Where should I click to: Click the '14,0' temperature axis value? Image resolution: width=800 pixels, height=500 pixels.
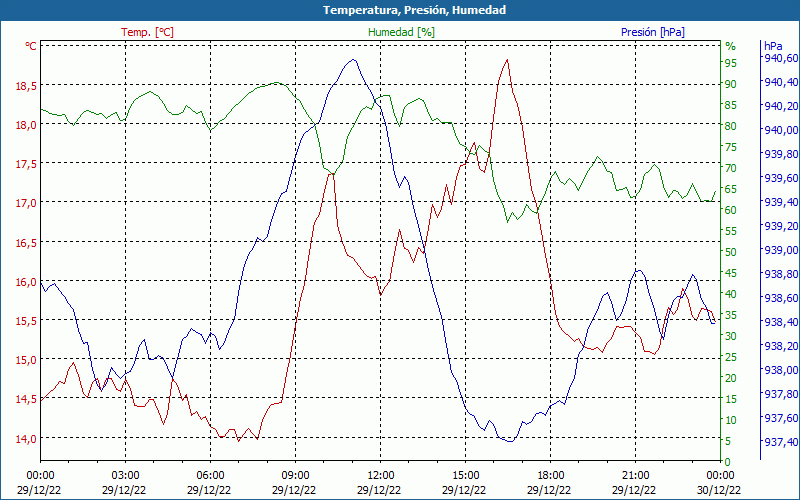click(26, 439)
